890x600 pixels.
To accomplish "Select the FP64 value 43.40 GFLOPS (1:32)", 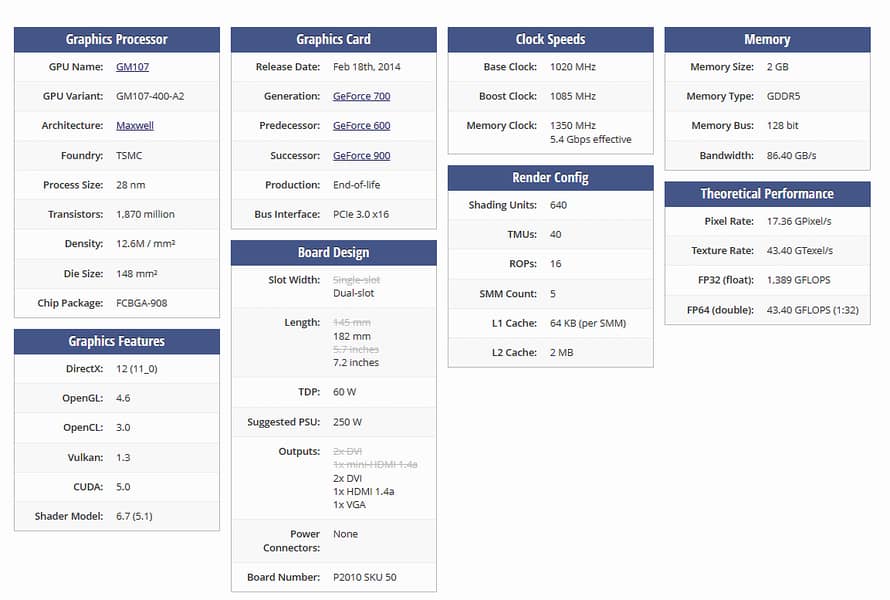I will pyautogui.click(x=812, y=310).
